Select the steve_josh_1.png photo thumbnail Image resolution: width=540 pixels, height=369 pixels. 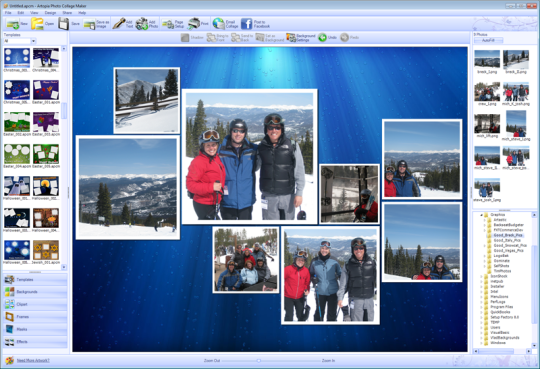click(487, 187)
